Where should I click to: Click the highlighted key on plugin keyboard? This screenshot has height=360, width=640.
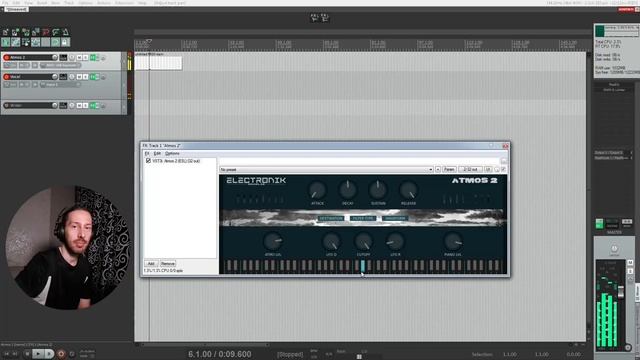tap(362, 266)
